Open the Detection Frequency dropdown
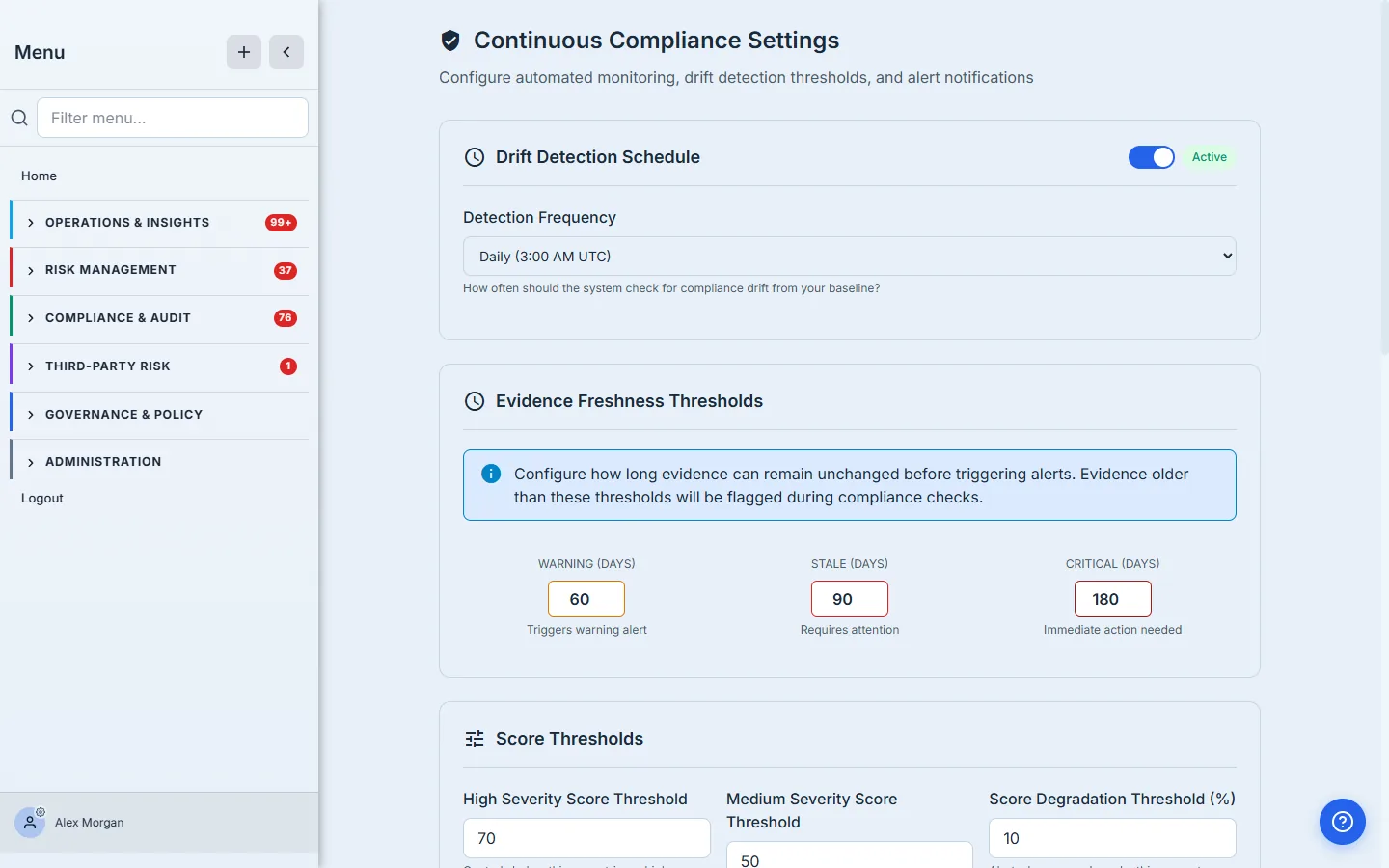The width and height of the screenshot is (1389, 868). [x=849, y=257]
